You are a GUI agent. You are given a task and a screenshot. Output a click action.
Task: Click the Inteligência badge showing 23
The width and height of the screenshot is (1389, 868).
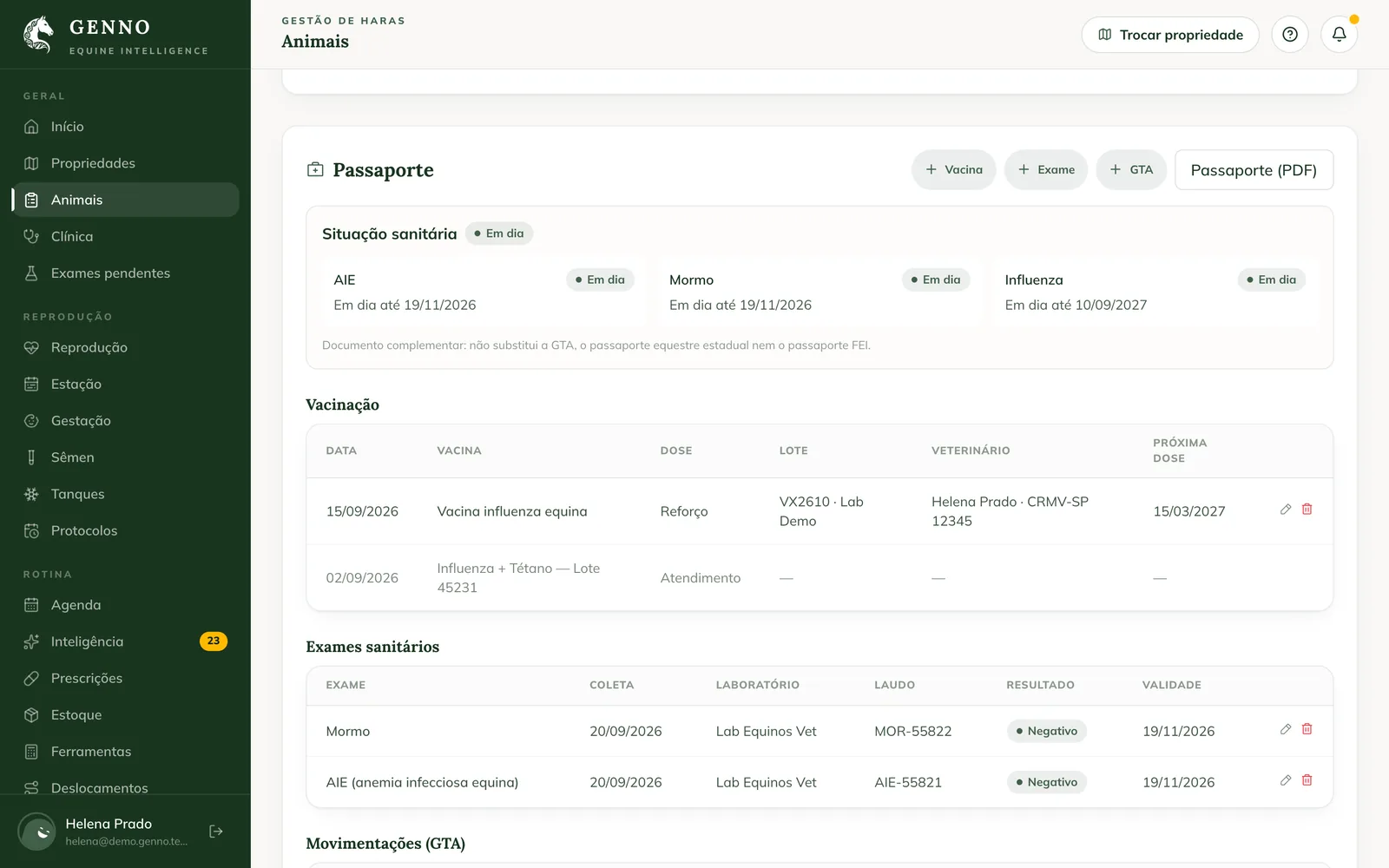214,641
